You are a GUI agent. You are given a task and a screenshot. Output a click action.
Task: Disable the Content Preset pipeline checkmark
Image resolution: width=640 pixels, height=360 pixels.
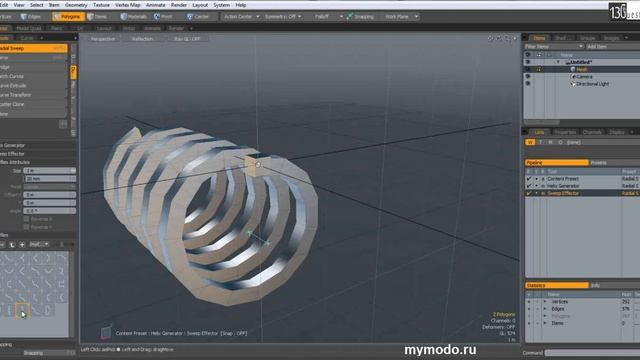(x=529, y=179)
